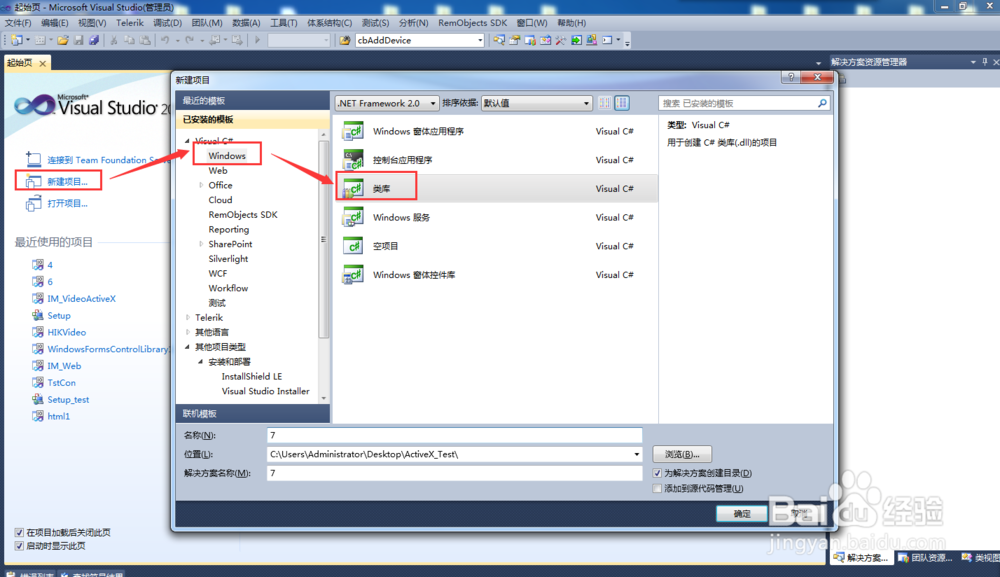The height and width of the screenshot is (577, 1000).
Task: Expand the Telerik tree node
Action: click(x=188, y=318)
